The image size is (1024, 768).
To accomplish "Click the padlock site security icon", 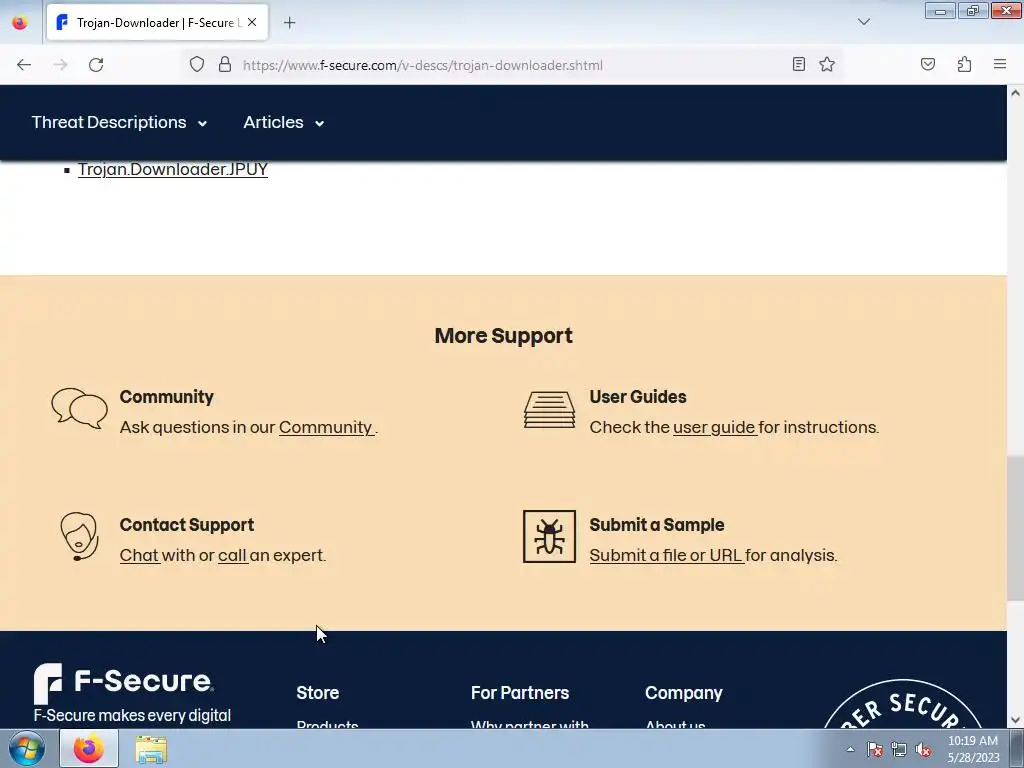I will (x=225, y=65).
